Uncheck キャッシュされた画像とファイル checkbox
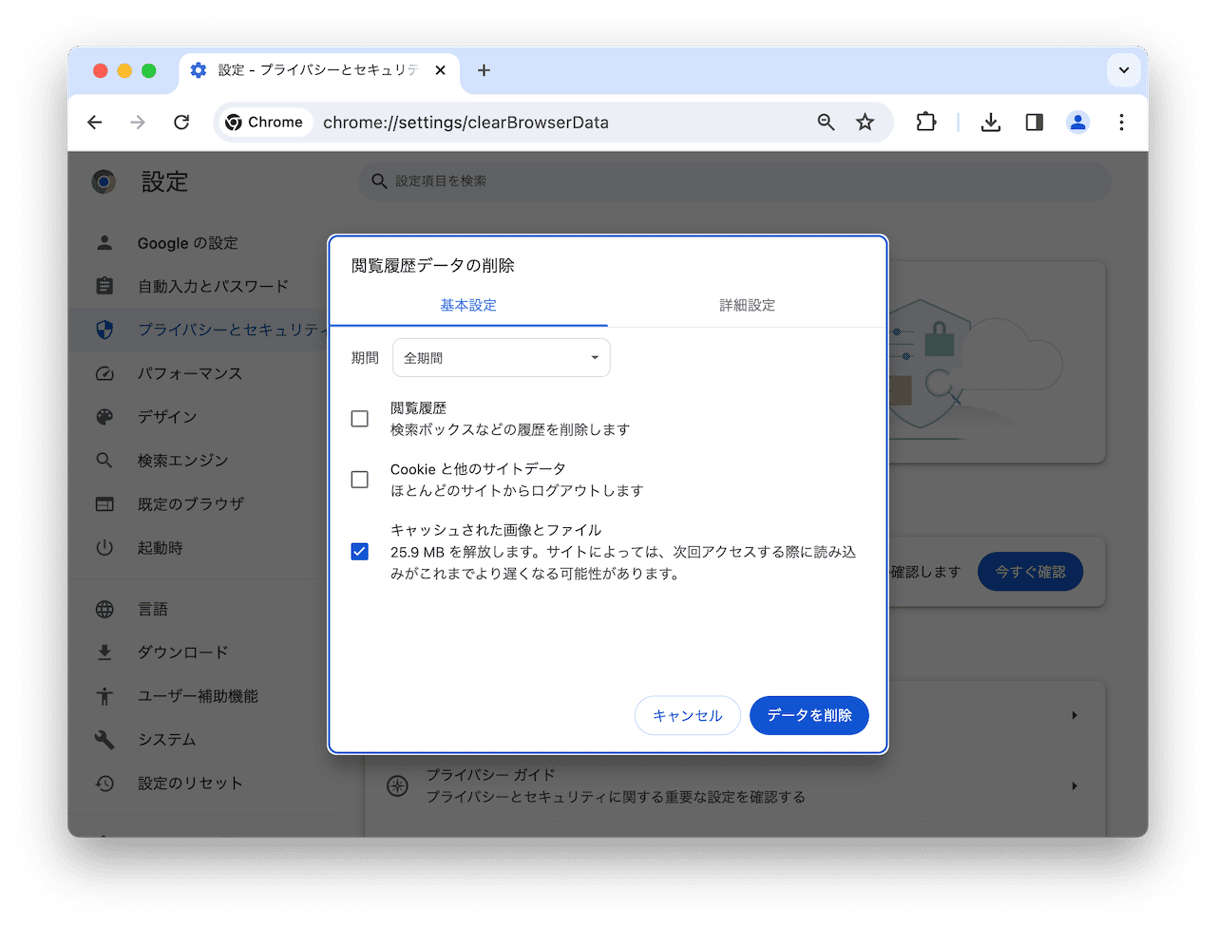The height and width of the screenshot is (927, 1216). click(x=360, y=552)
